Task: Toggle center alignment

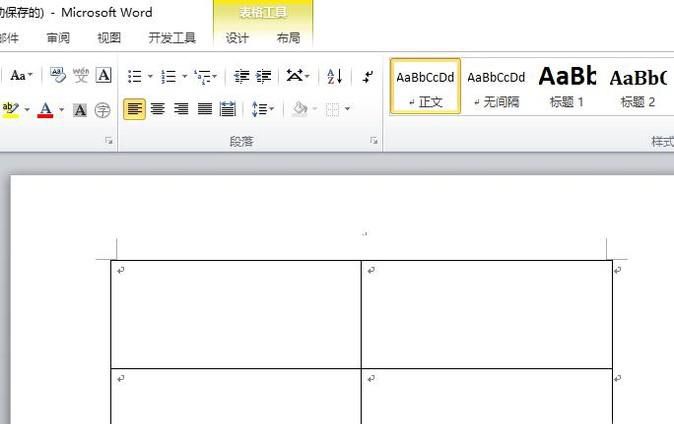Action: point(157,109)
